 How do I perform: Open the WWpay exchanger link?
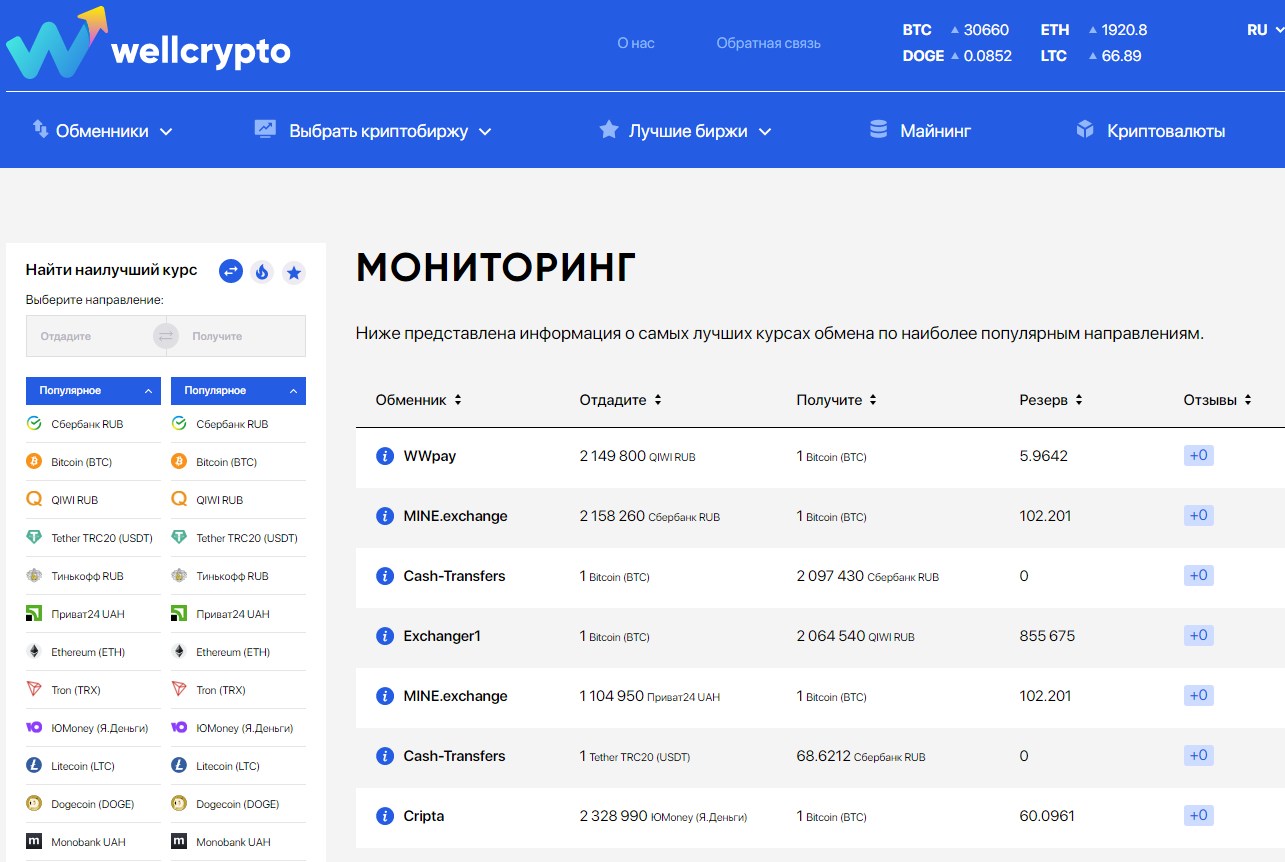[429, 456]
